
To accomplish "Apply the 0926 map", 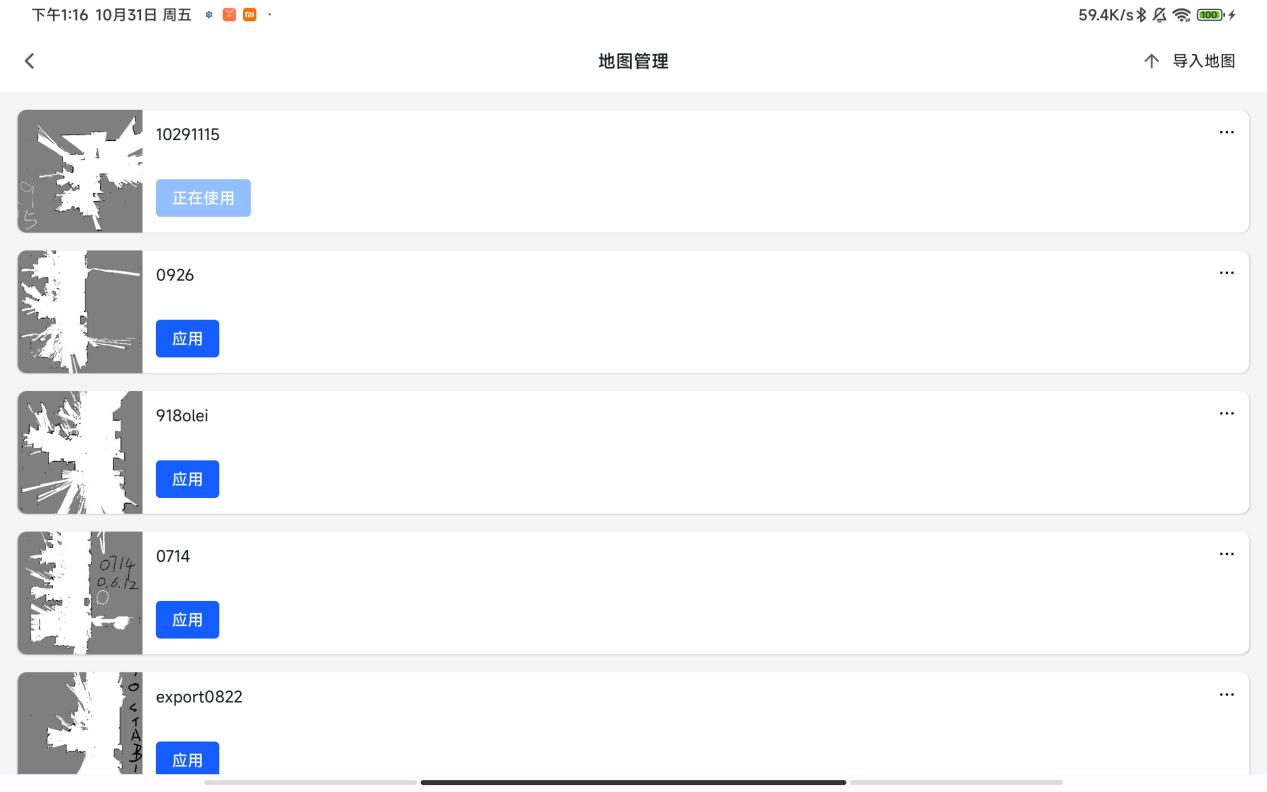I will click(187, 339).
